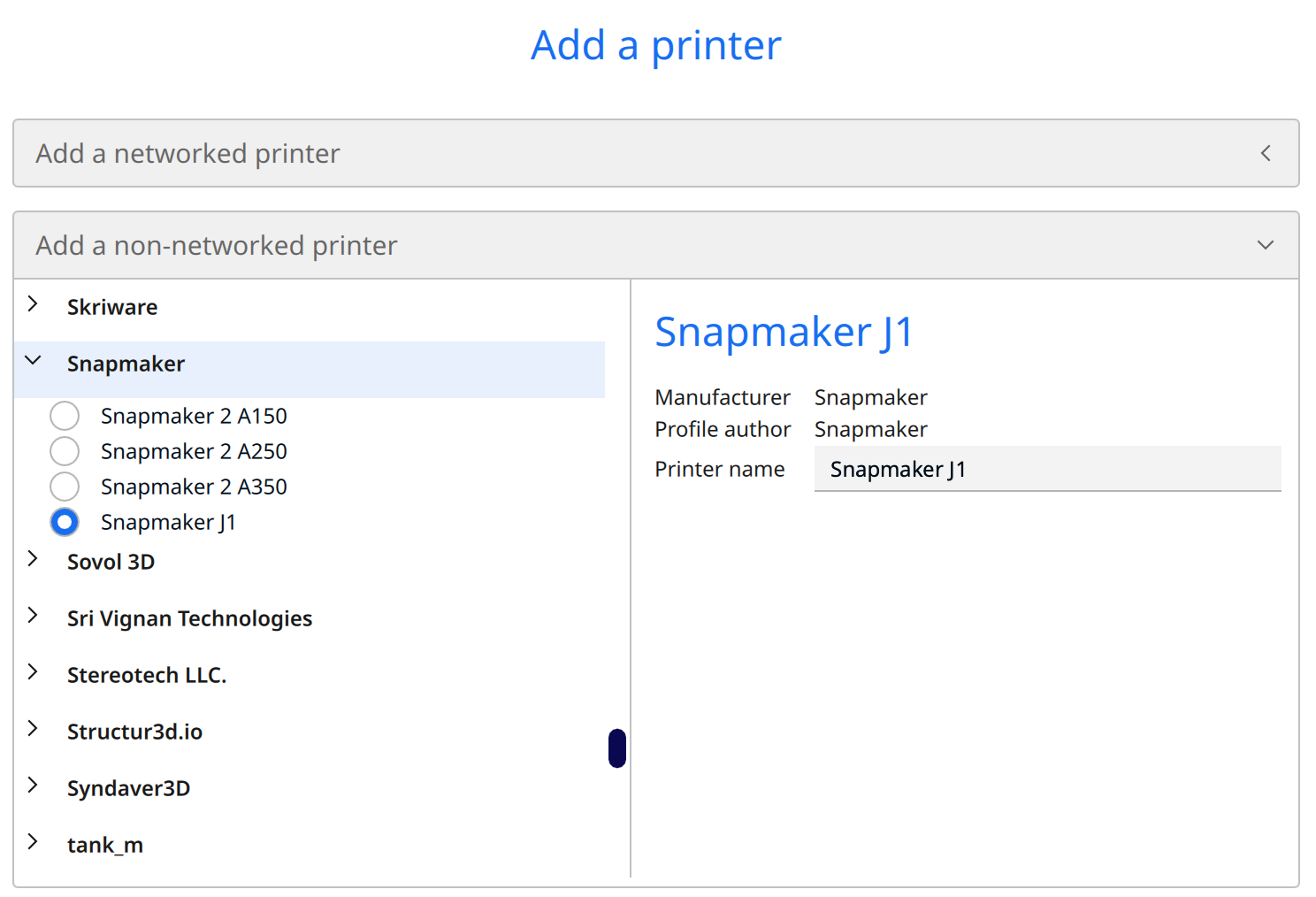The image size is (1316, 897).
Task: Expand the Sovol 3D group
Action: click(33, 559)
